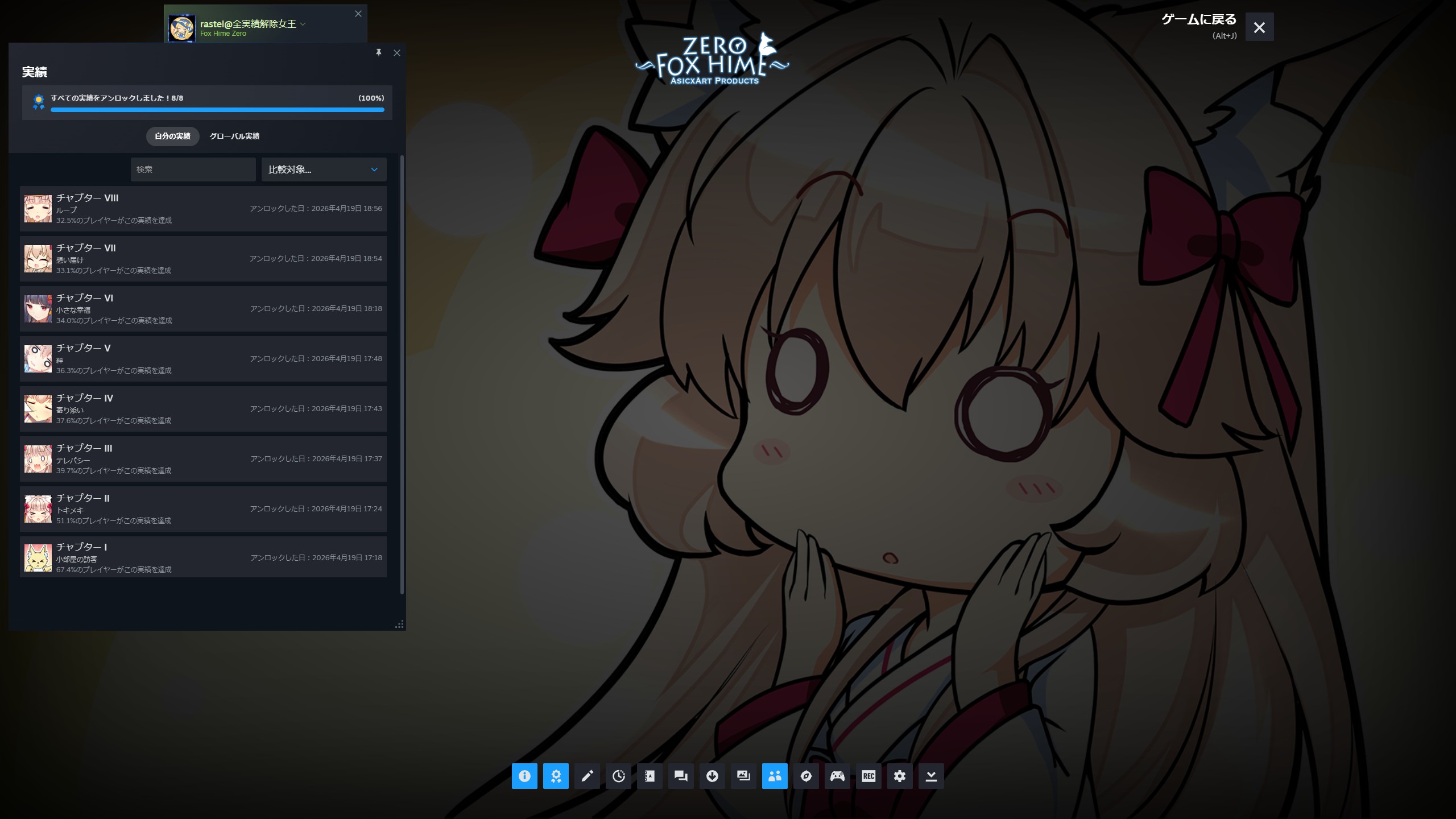
Task: Toggle the achievements overlay icon
Action: [556, 776]
